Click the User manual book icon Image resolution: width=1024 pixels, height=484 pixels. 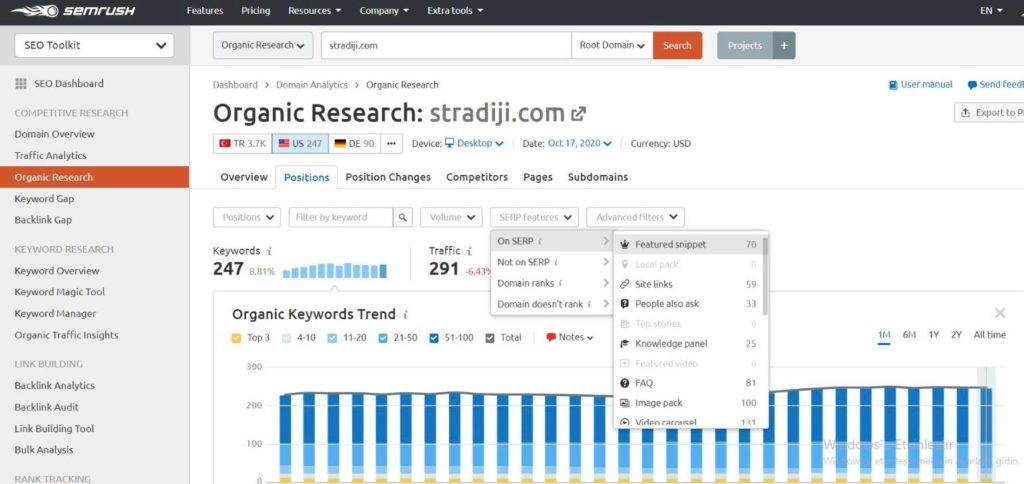(x=893, y=85)
